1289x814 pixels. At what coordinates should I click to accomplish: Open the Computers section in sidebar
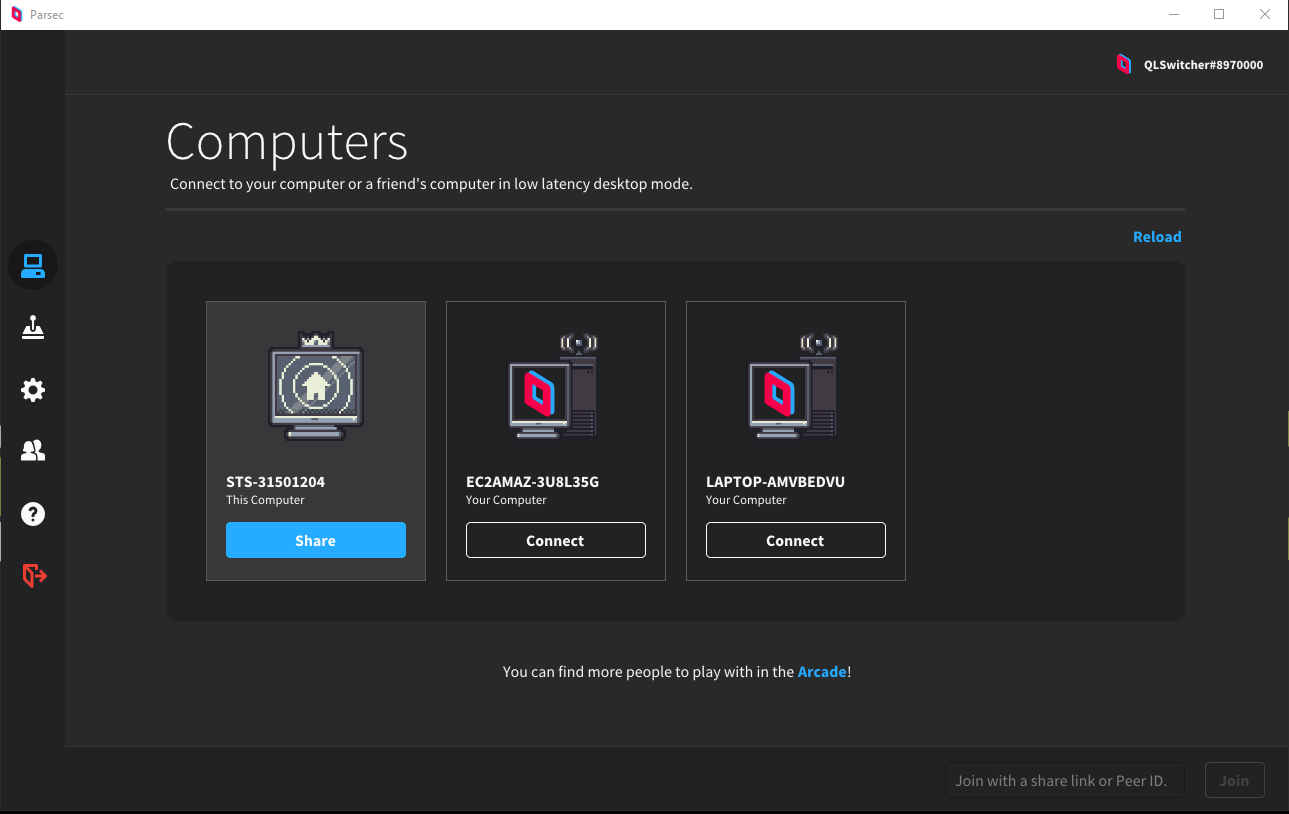[33, 266]
